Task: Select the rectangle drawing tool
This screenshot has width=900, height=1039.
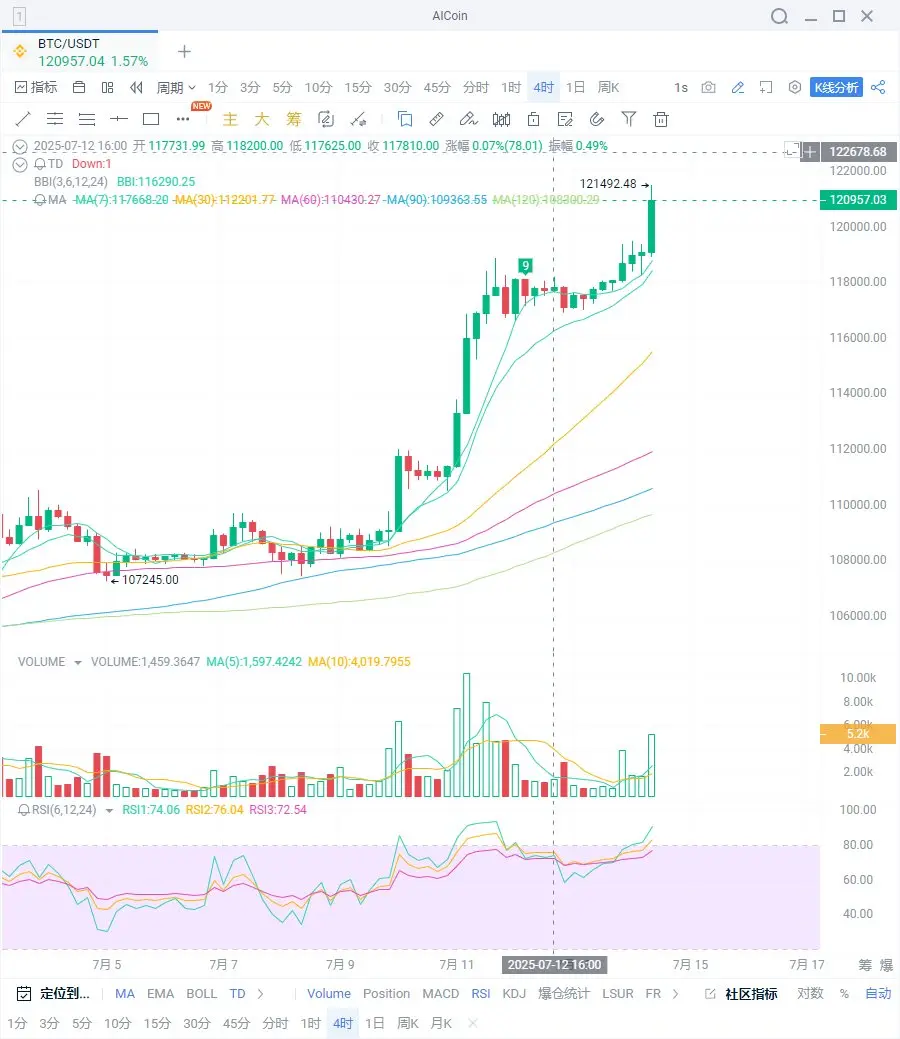Action: pyautogui.click(x=151, y=119)
